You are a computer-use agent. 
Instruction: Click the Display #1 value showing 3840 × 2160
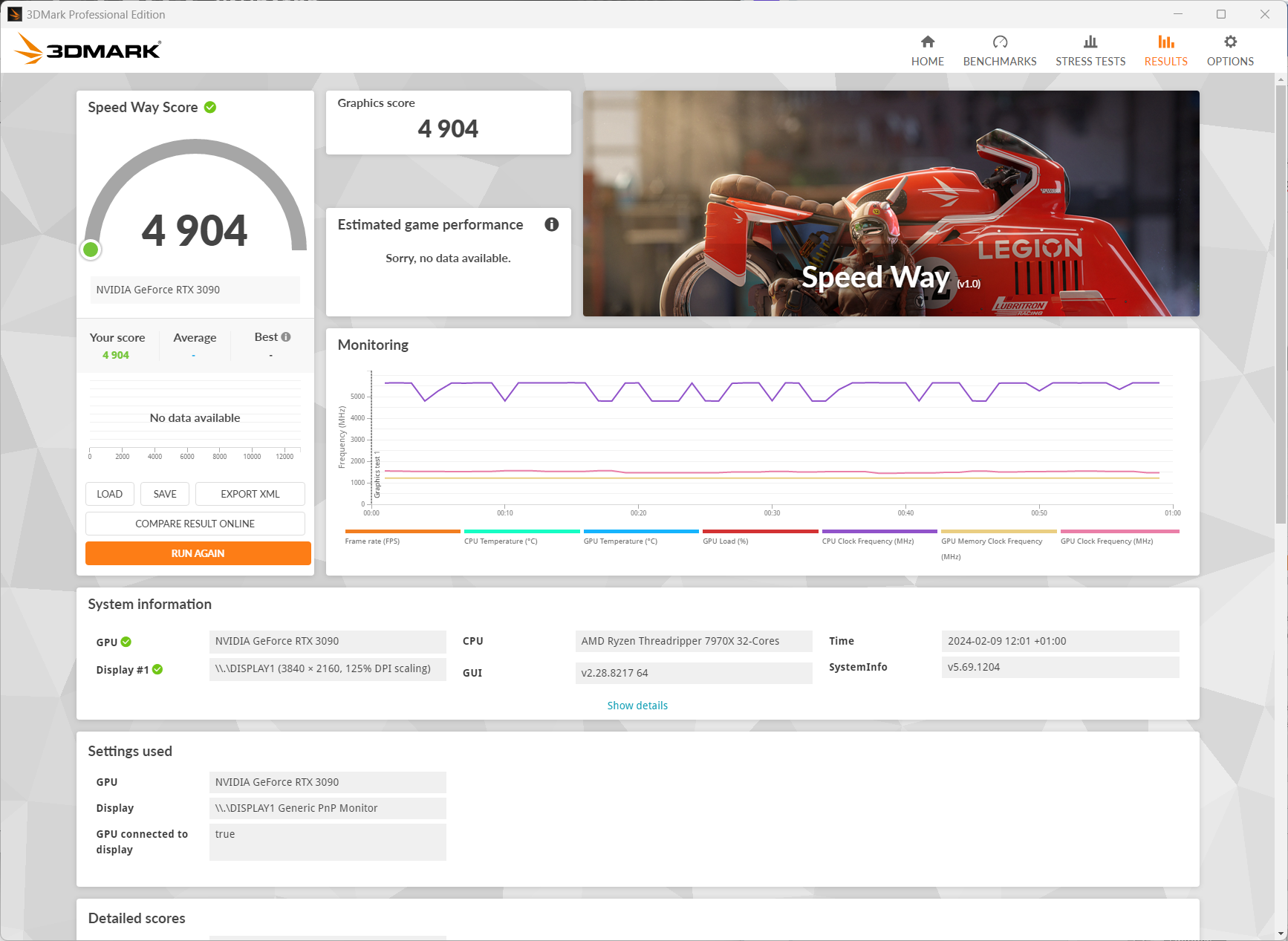pyautogui.click(x=328, y=668)
